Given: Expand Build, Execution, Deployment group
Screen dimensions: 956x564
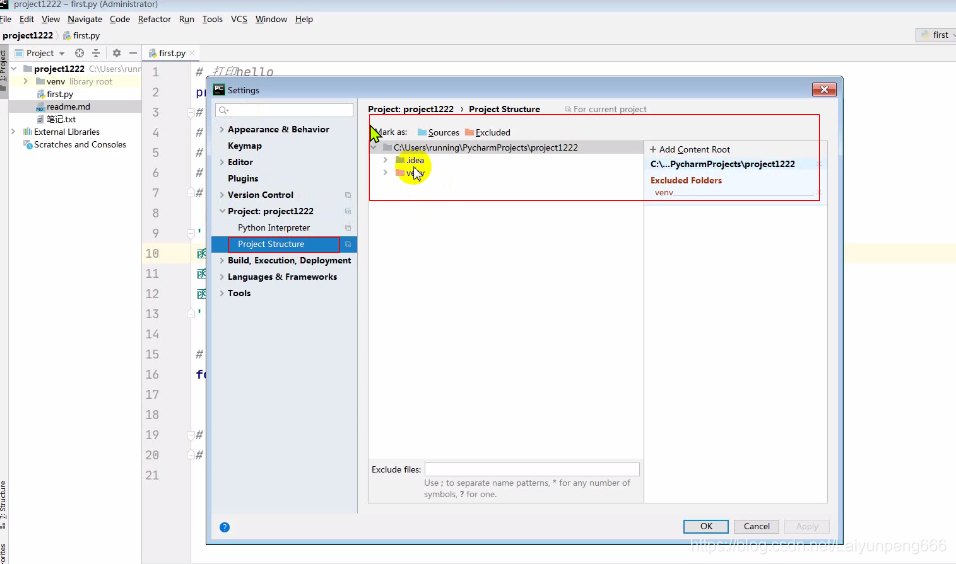Looking at the screenshot, I should click(222, 260).
